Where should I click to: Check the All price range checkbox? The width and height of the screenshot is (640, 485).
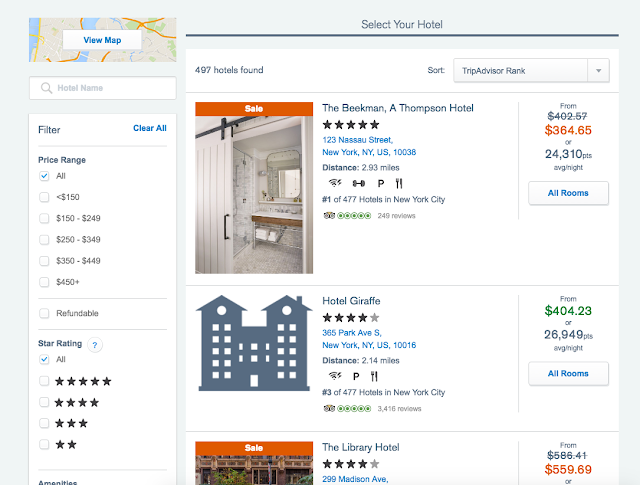44,176
